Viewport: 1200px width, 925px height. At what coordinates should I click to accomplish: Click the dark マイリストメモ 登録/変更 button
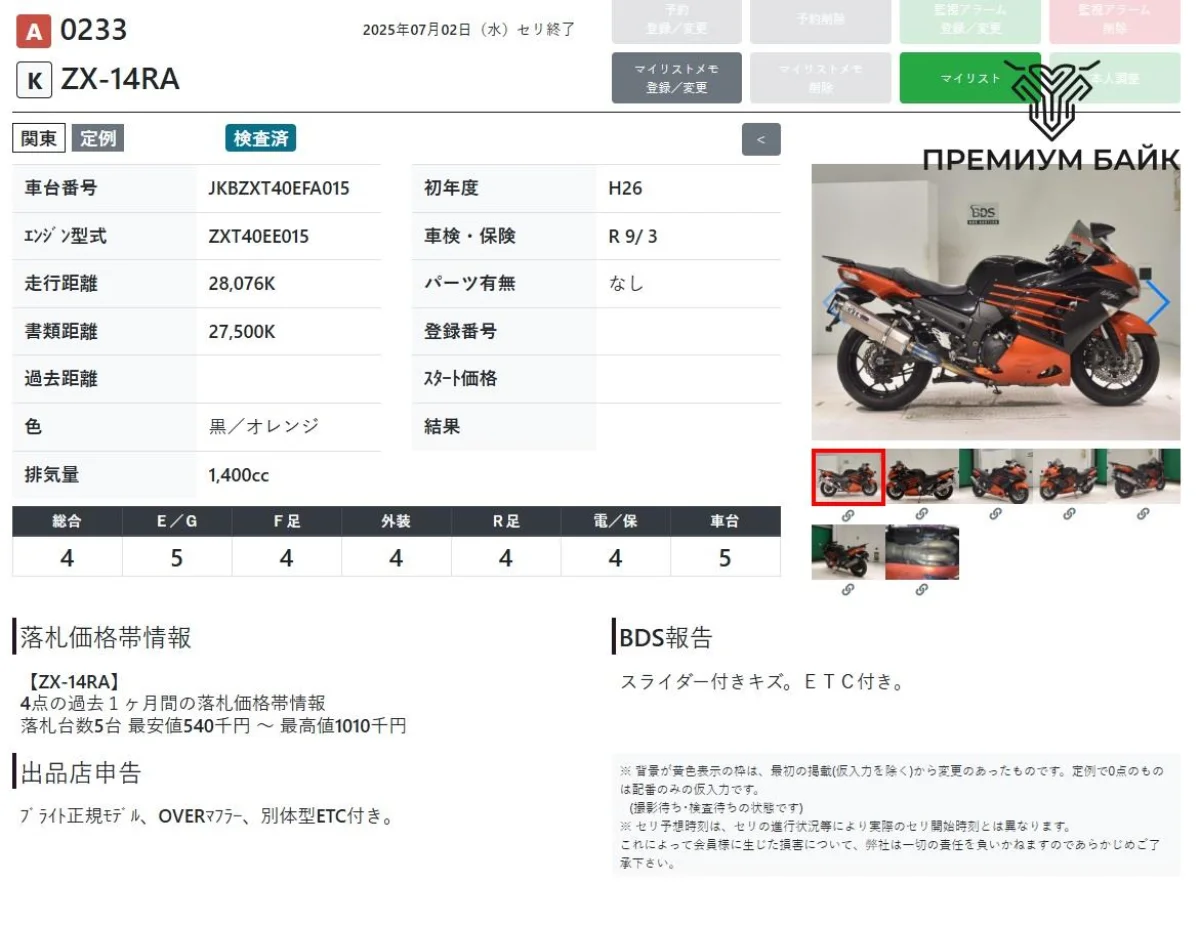[x=677, y=78]
